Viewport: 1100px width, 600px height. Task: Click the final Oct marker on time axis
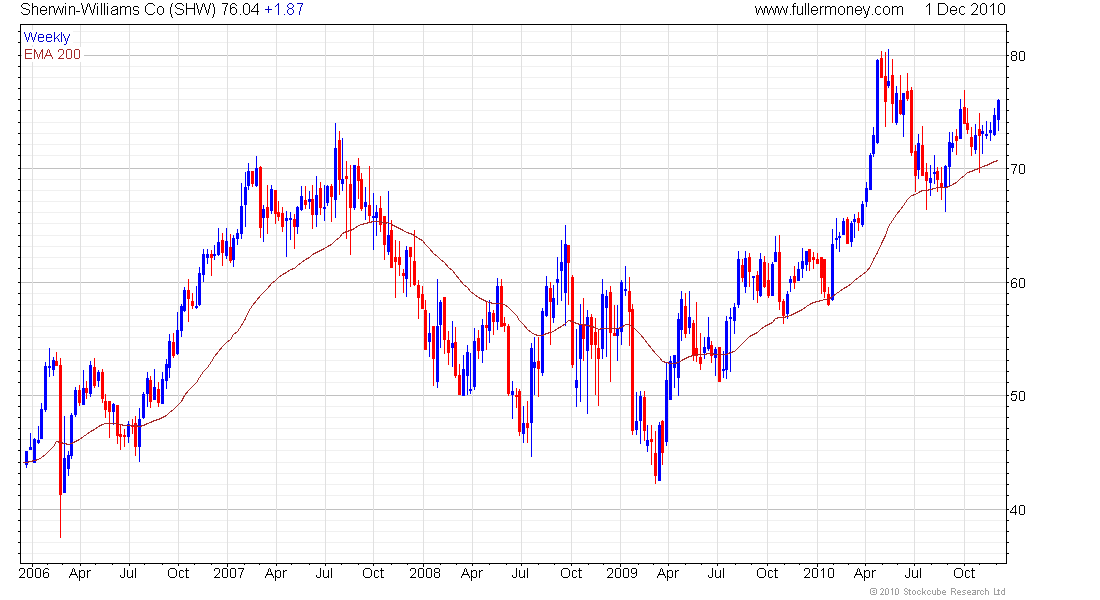(x=964, y=574)
